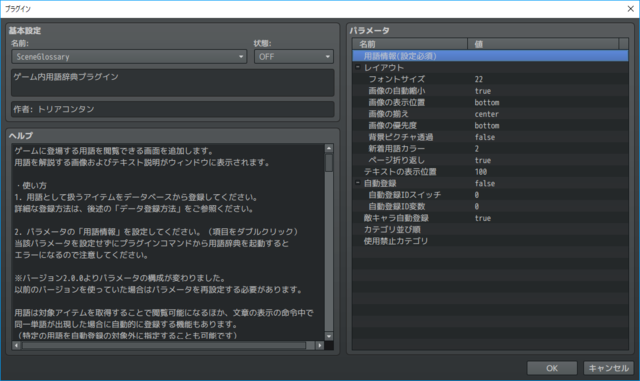The image size is (640, 381).
Task: Click the help vertical scrollbar thumb
Action: pyautogui.click(x=329, y=163)
